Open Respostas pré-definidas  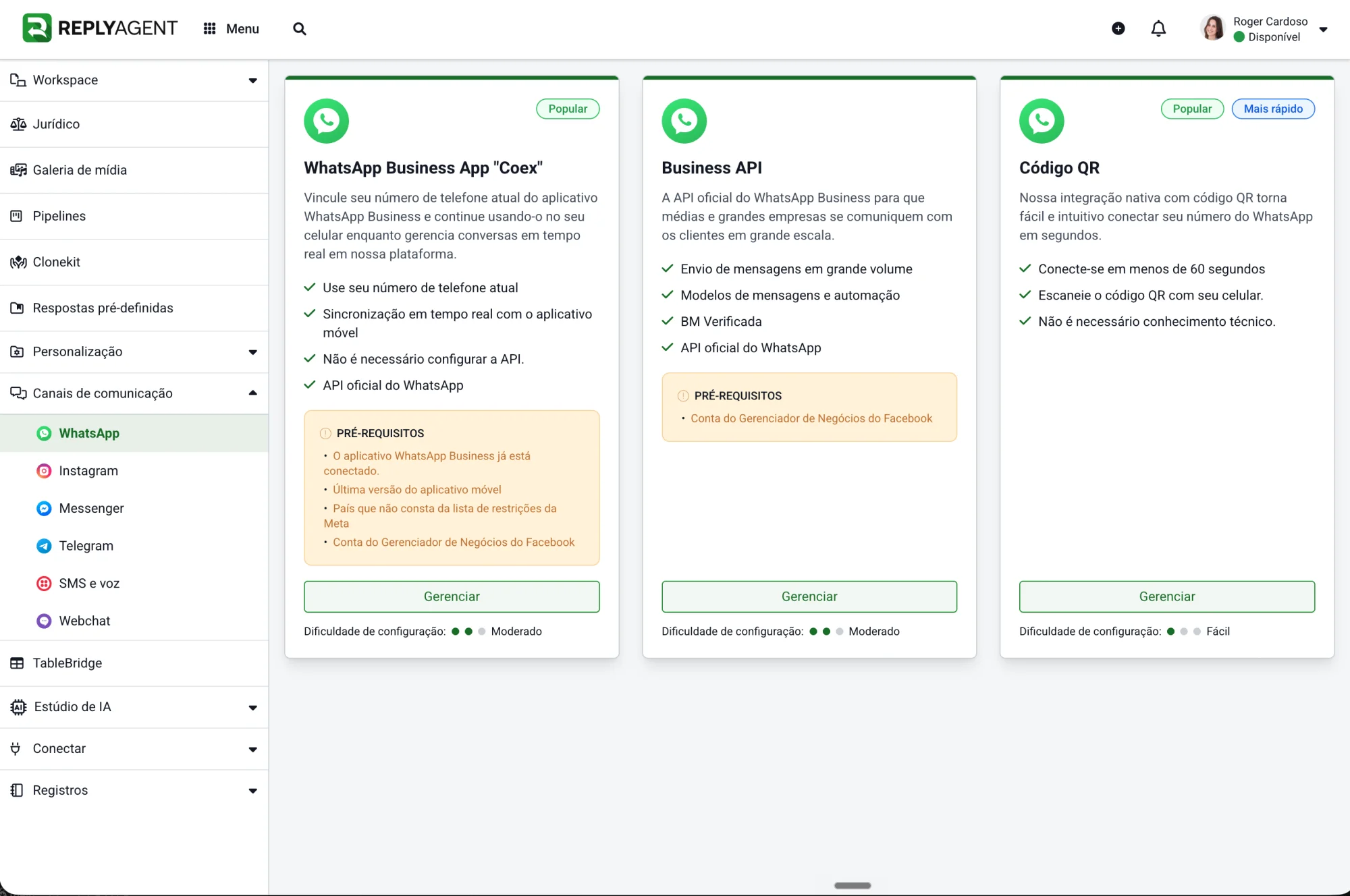[x=134, y=308]
